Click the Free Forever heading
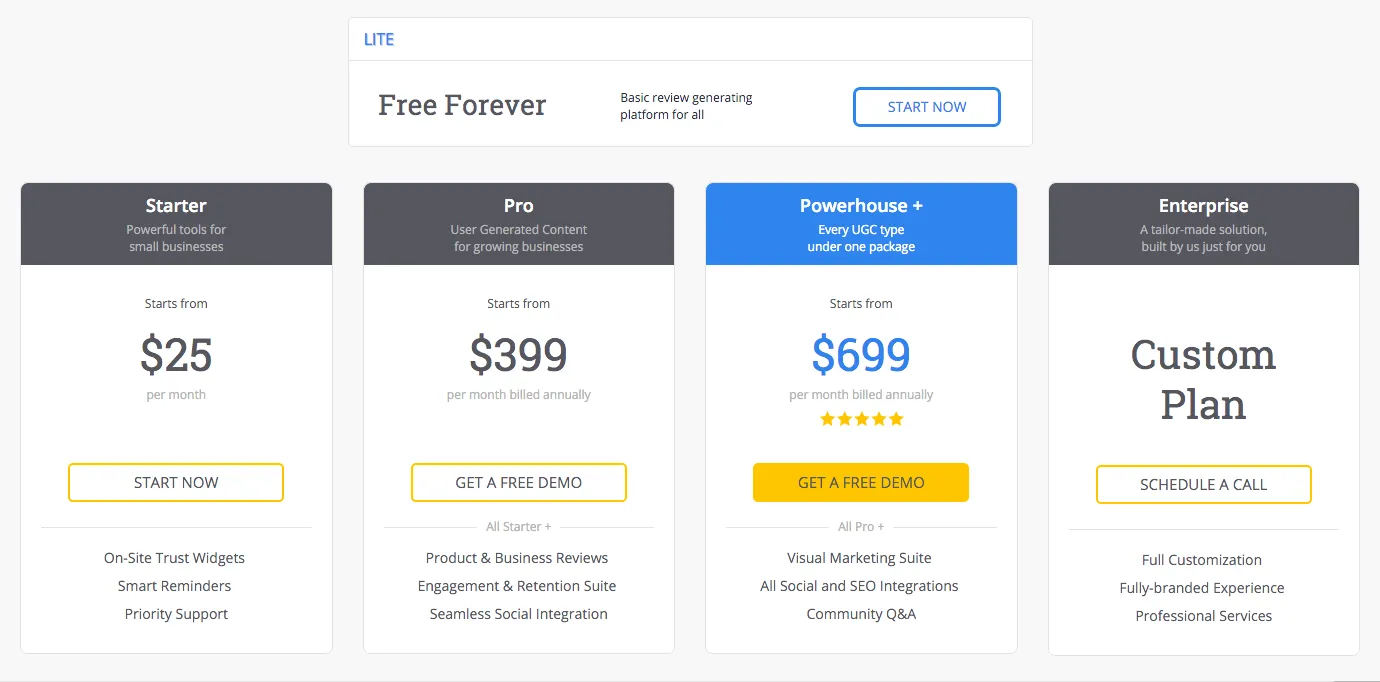Screen dimensions: 1380x682 (462, 105)
